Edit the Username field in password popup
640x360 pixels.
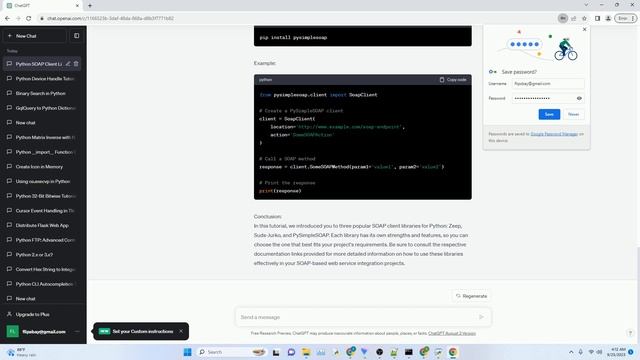point(548,84)
